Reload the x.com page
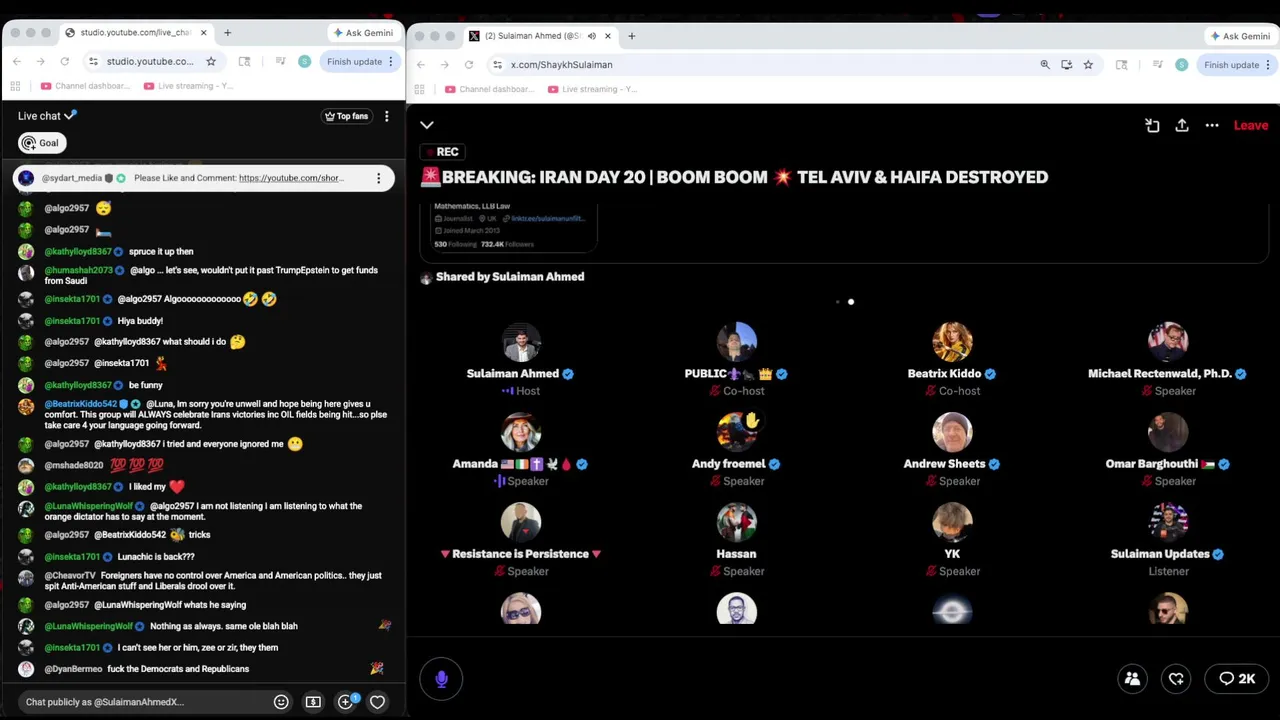 [469, 65]
